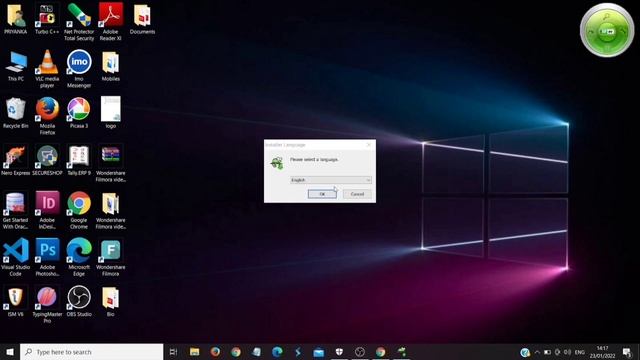Screen dimensions: 640x360
Task: Open Firefox from the taskbar
Action: click(x=215, y=352)
